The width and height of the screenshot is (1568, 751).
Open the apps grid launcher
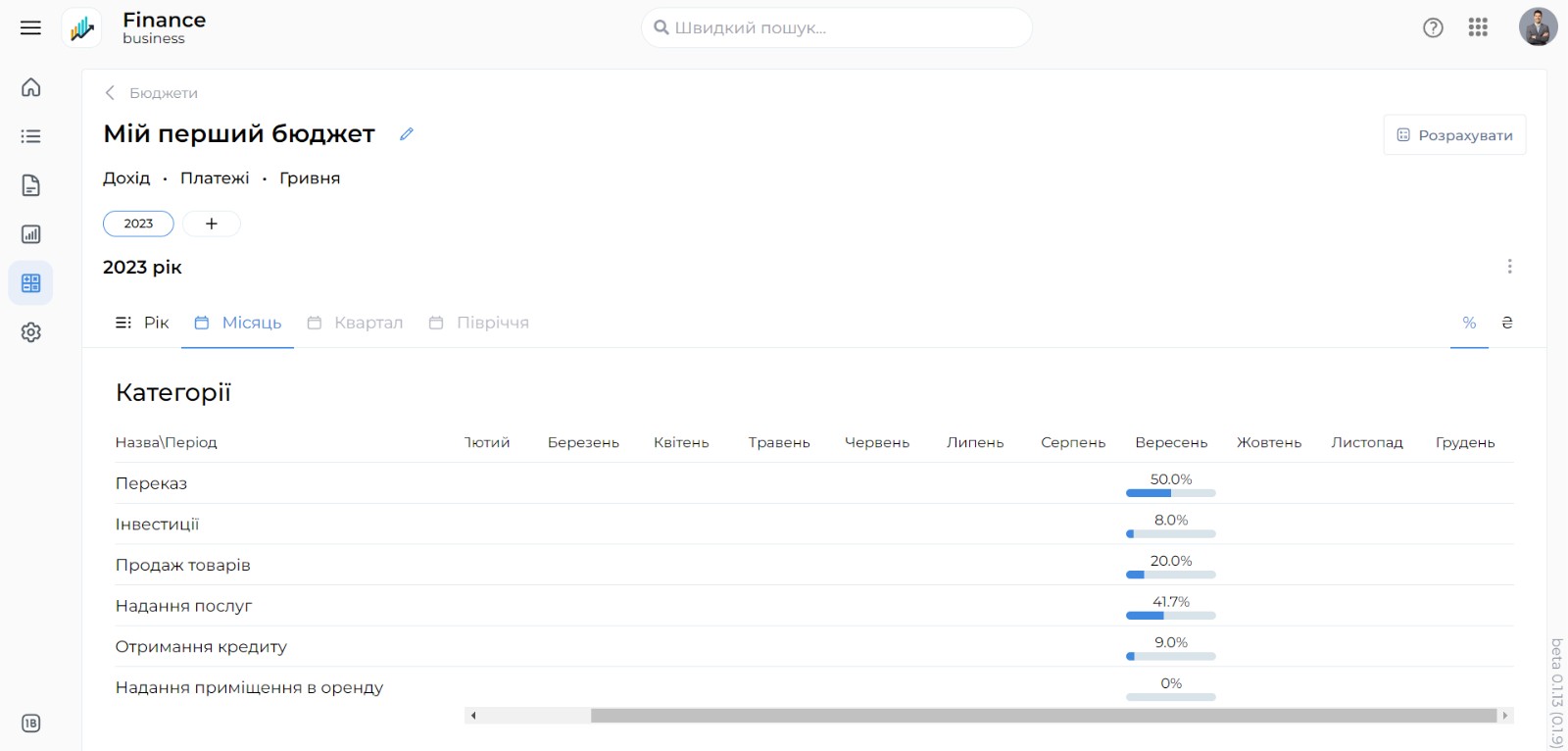pyautogui.click(x=1478, y=27)
